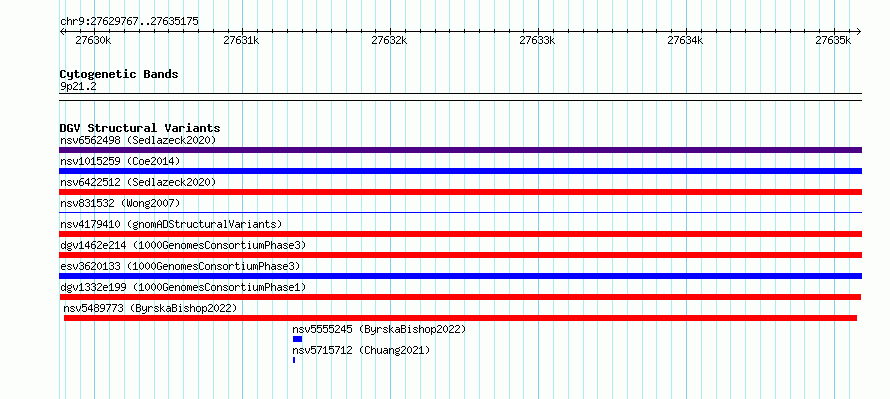
Task: Click the 27633k ruler tick label
Action: [537, 40]
